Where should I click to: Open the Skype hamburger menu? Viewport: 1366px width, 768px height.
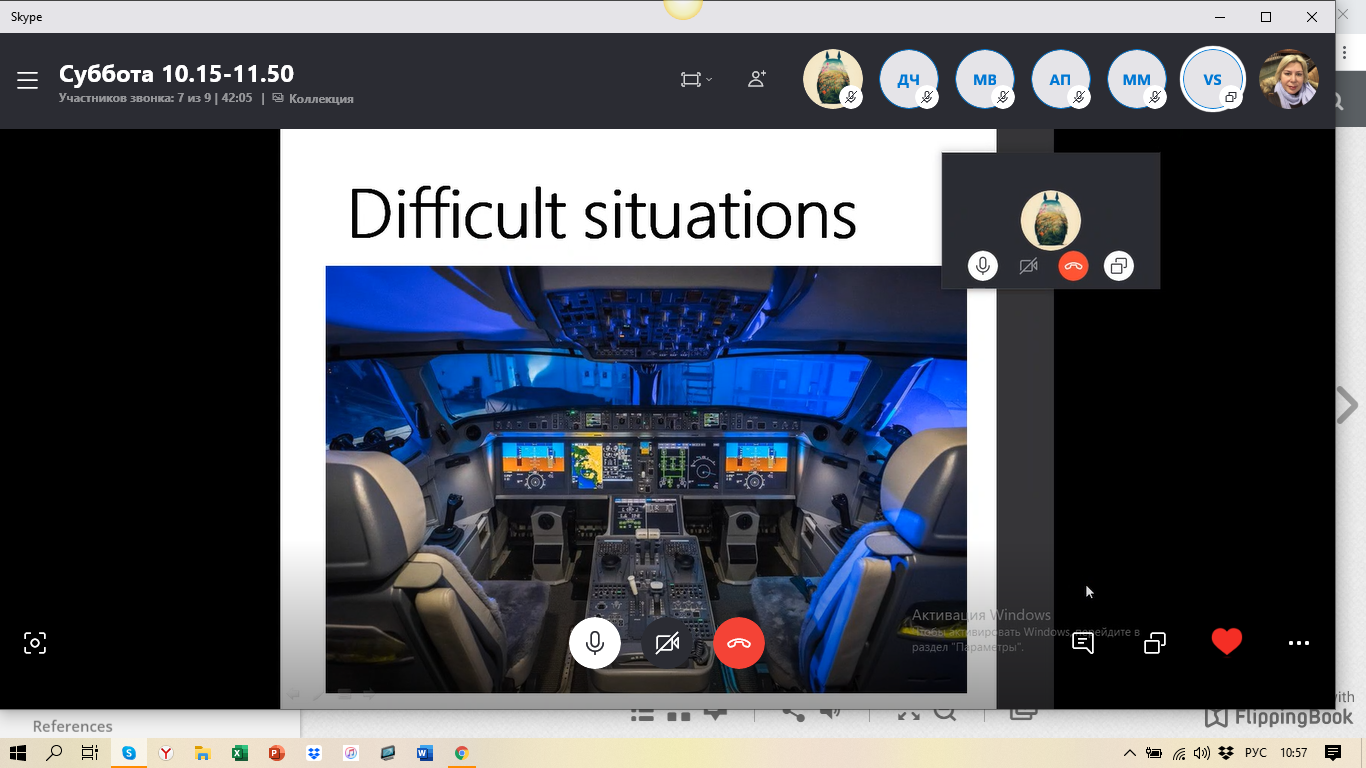(x=27, y=81)
